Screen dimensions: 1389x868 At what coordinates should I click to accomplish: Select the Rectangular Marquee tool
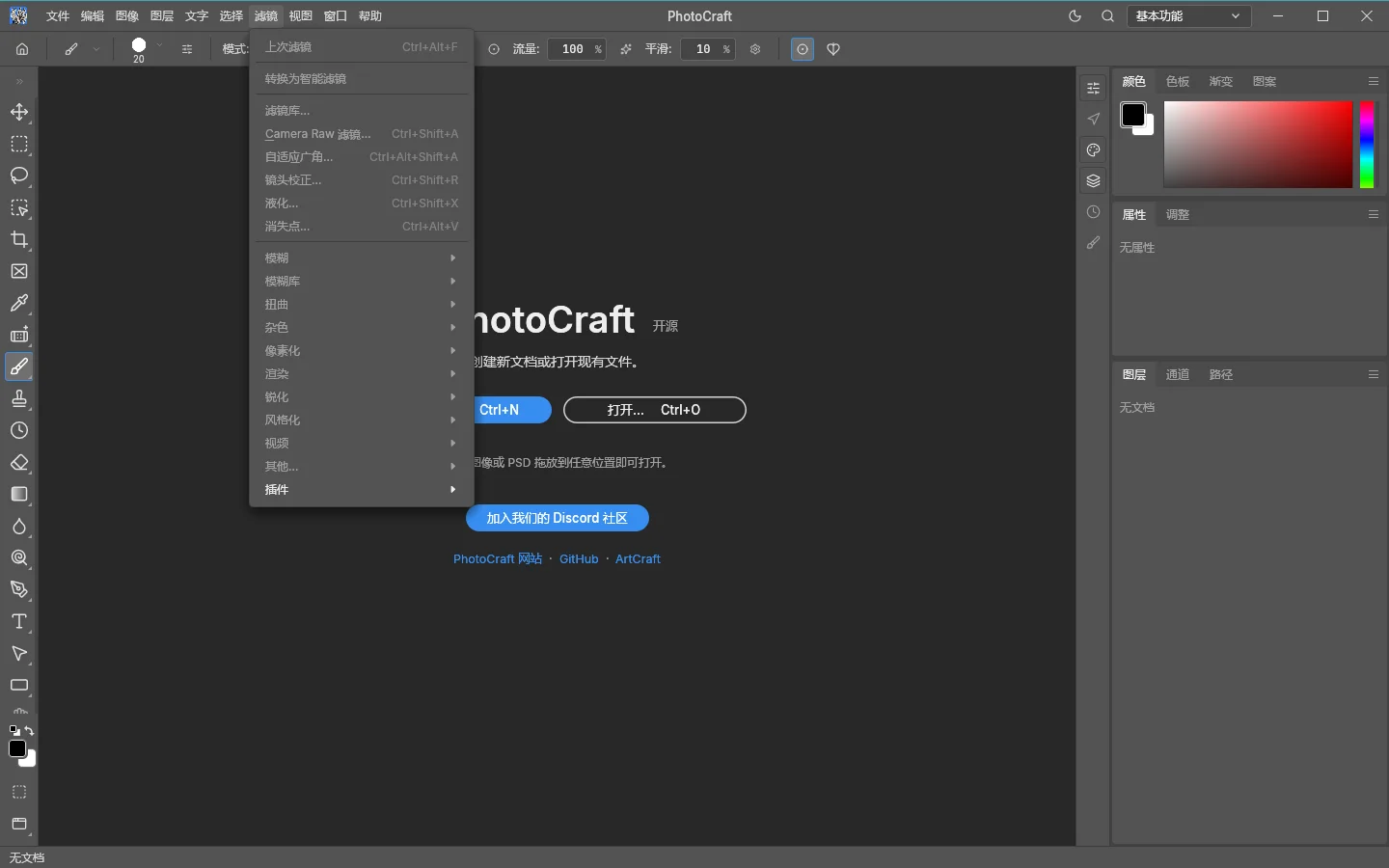18,144
